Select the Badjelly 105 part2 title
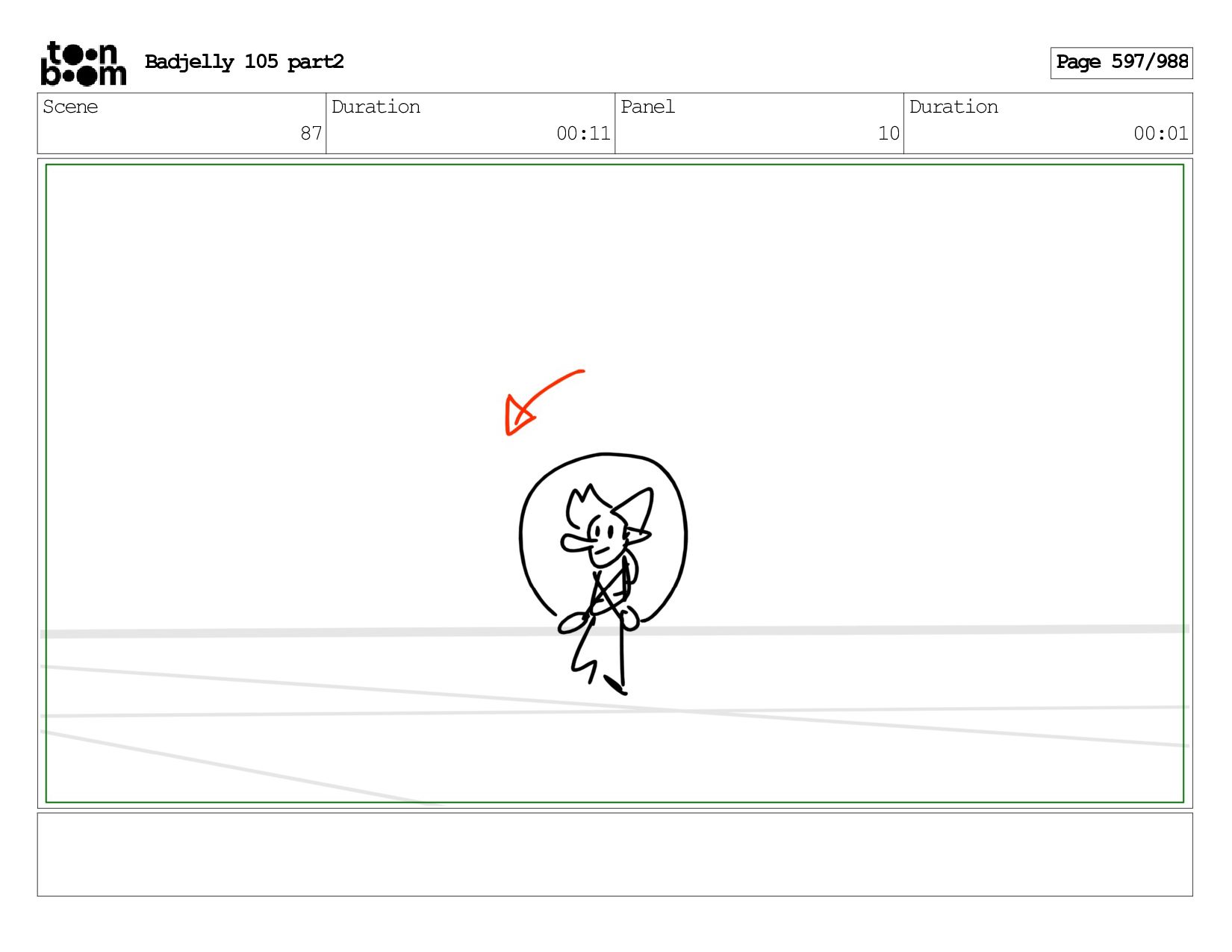This screenshot has height=952, width=1232. [x=244, y=62]
